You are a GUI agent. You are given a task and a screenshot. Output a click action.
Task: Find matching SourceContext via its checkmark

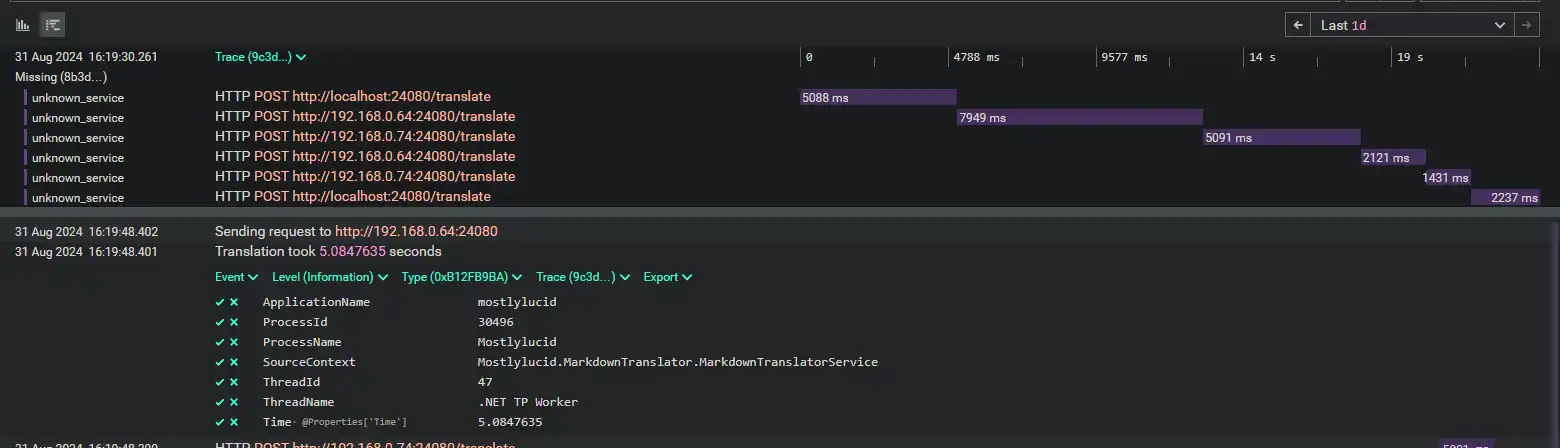(x=220, y=362)
